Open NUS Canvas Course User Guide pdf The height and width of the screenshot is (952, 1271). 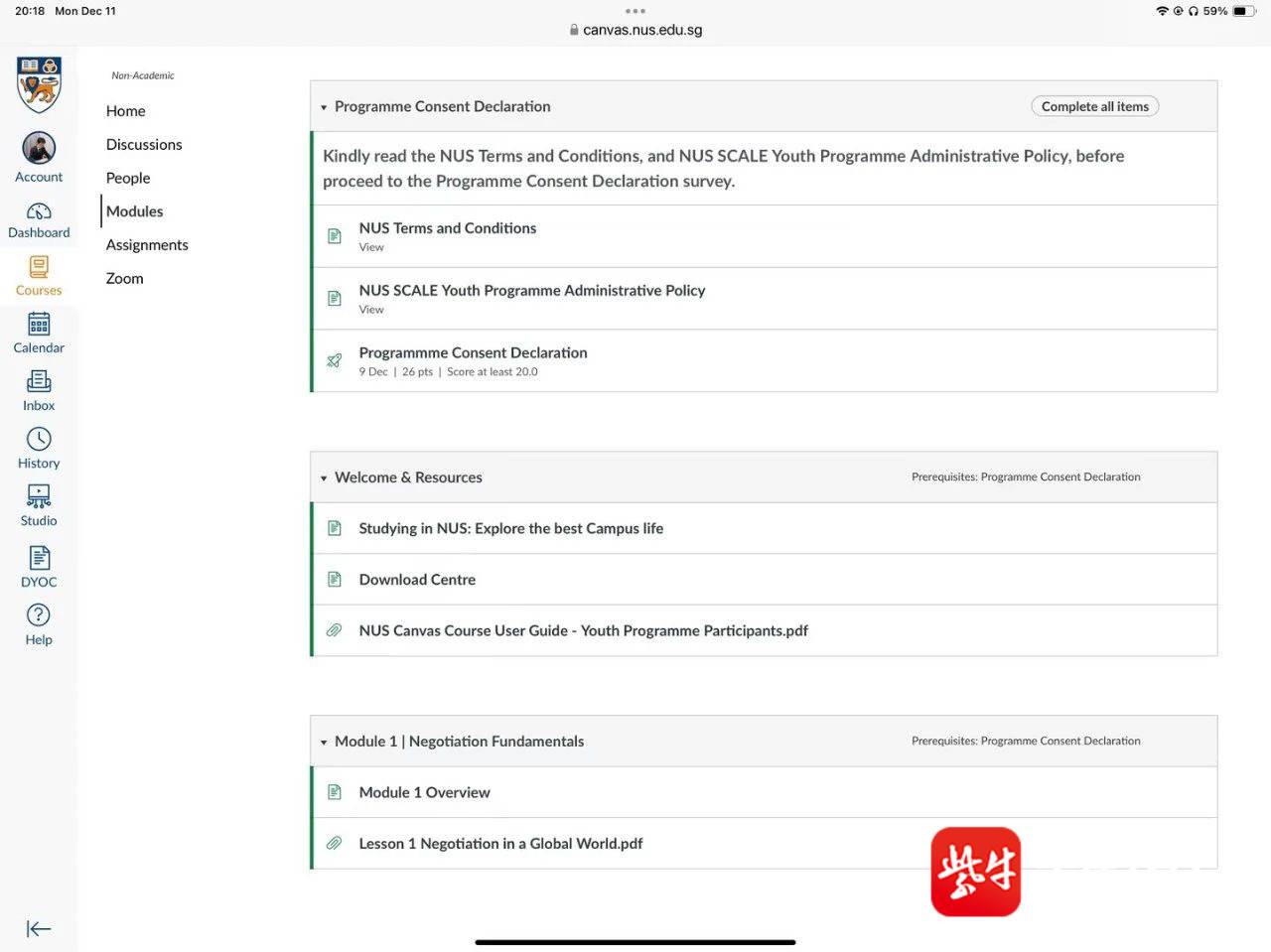tap(584, 630)
